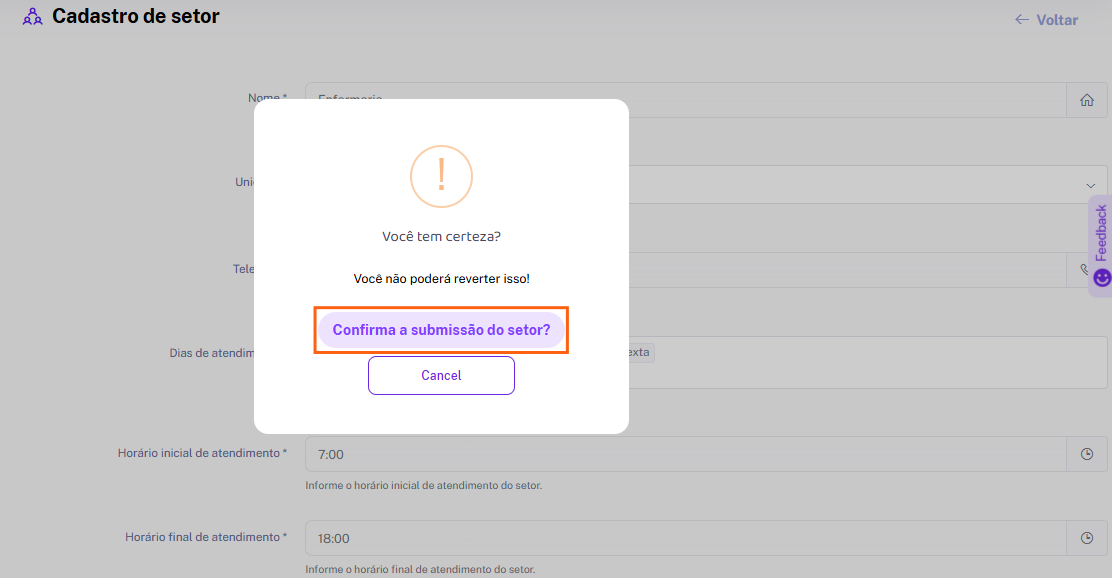This screenshot has height=578, width=1112.
Task: Click the "Cadastro de setor" page heading
Action: 135,16
